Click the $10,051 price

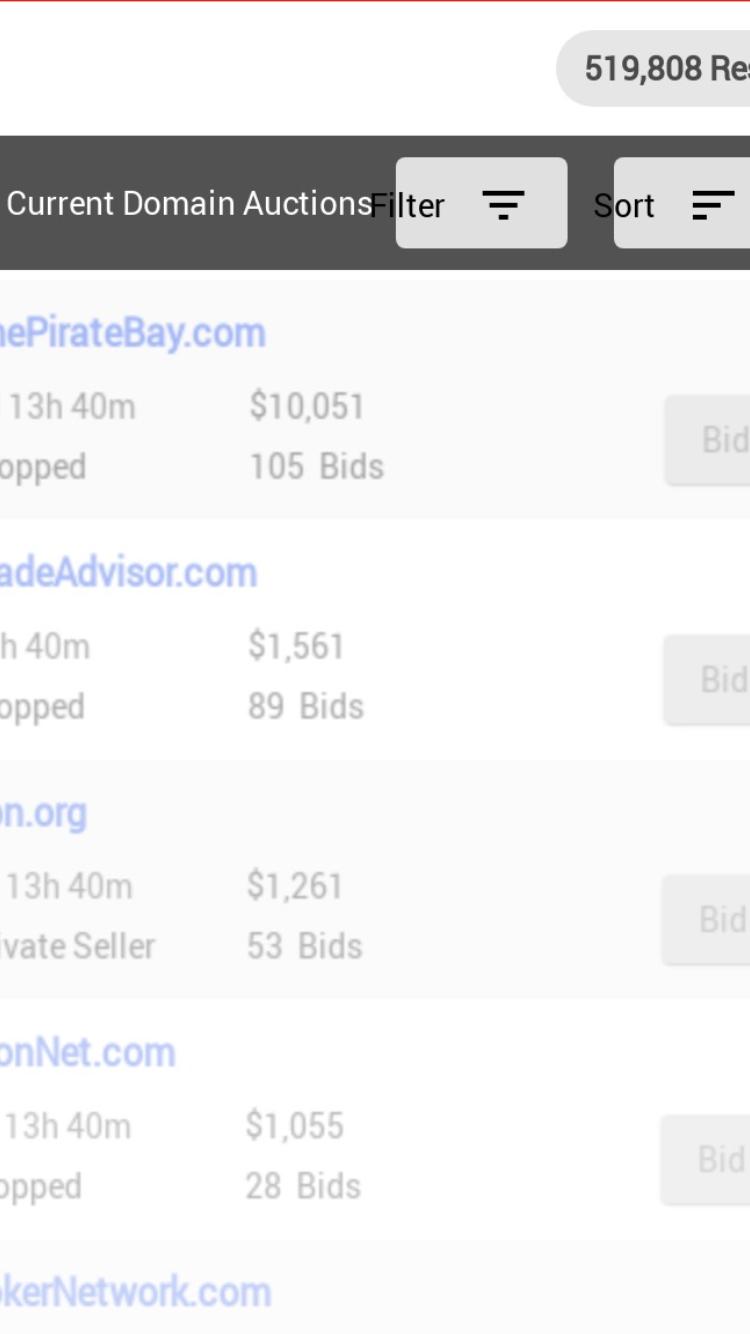click(x=308, y=407)
